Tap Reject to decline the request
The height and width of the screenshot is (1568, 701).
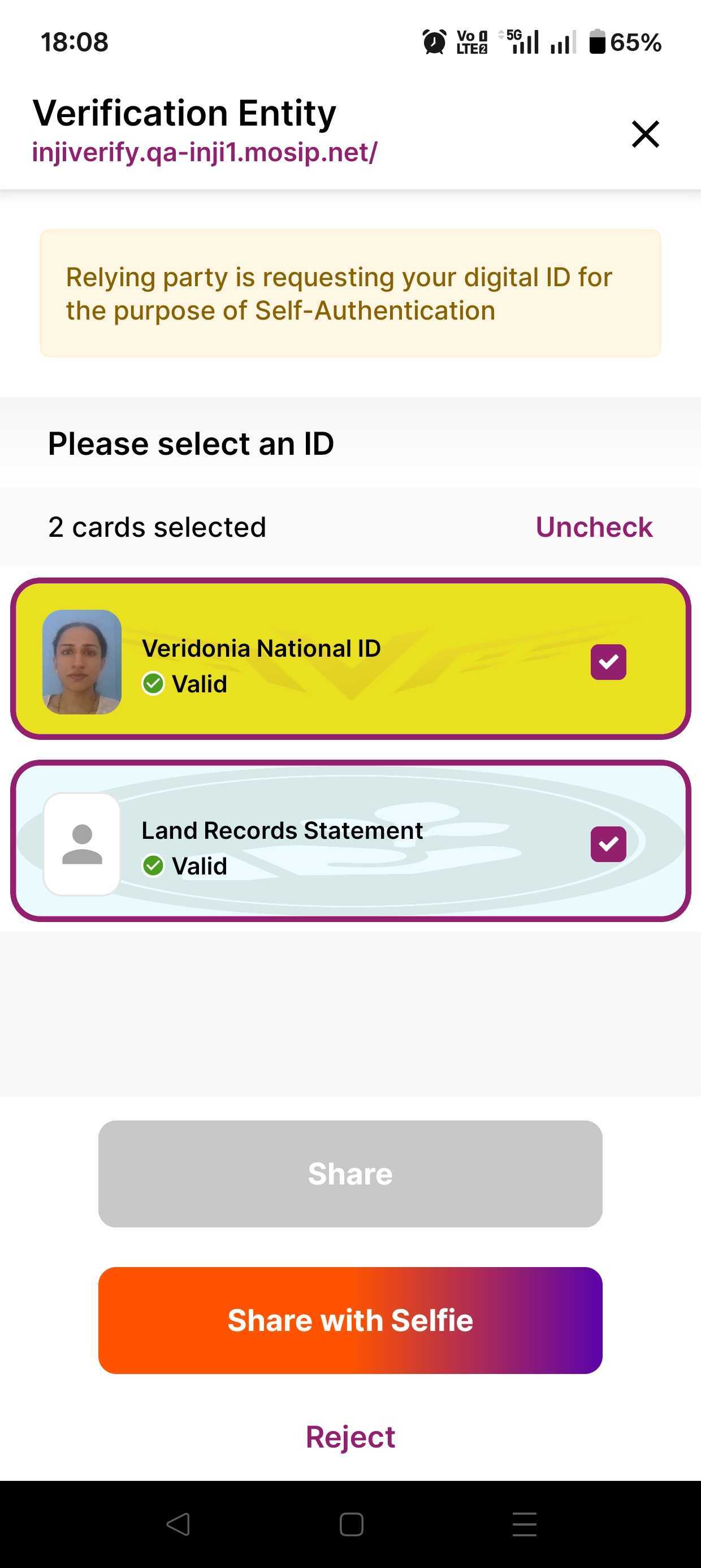[x=350, y=1437]
